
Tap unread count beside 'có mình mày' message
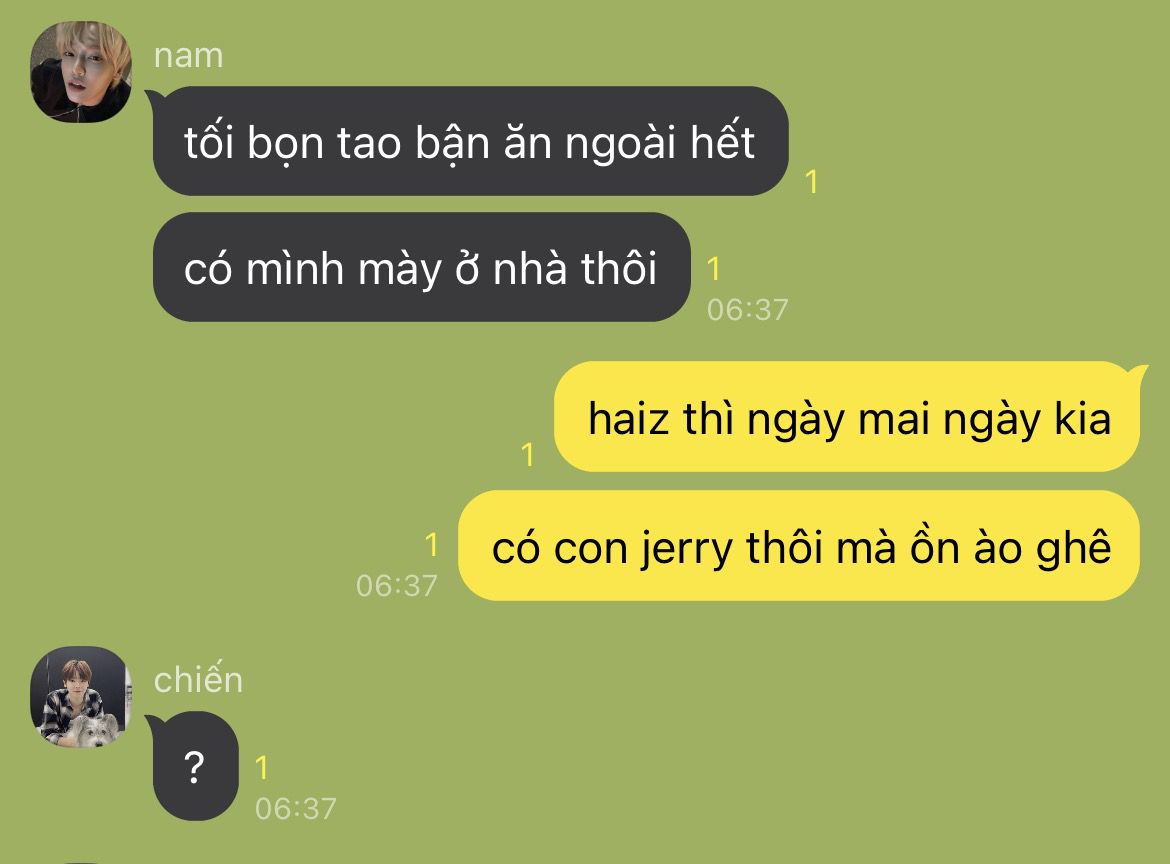point(713,269)
